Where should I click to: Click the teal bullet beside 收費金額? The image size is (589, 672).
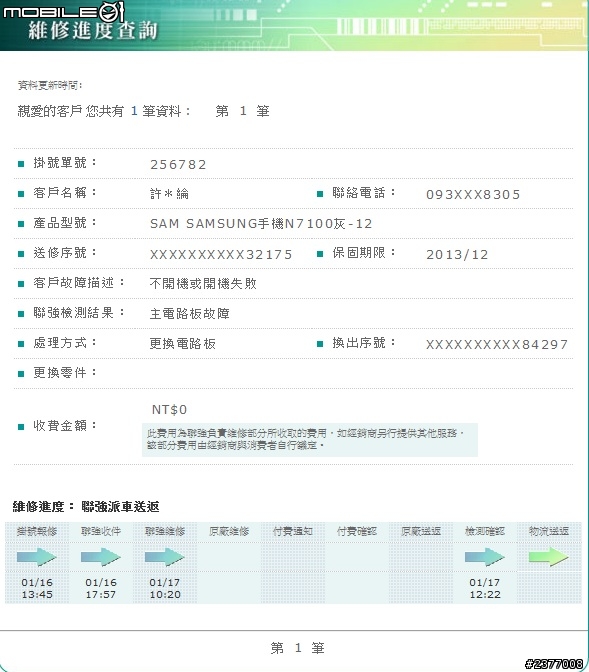coord(21,426)
